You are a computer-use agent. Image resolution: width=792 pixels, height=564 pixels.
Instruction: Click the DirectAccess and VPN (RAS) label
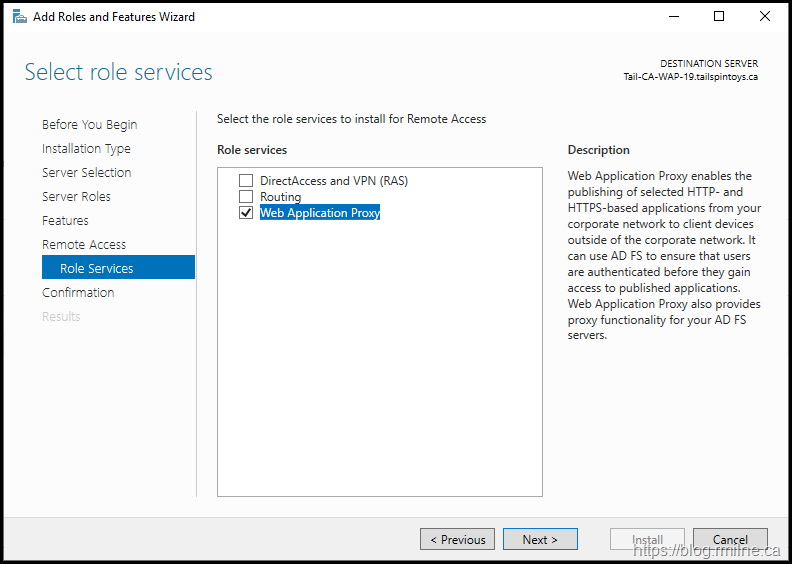click(x=334, y=181)
